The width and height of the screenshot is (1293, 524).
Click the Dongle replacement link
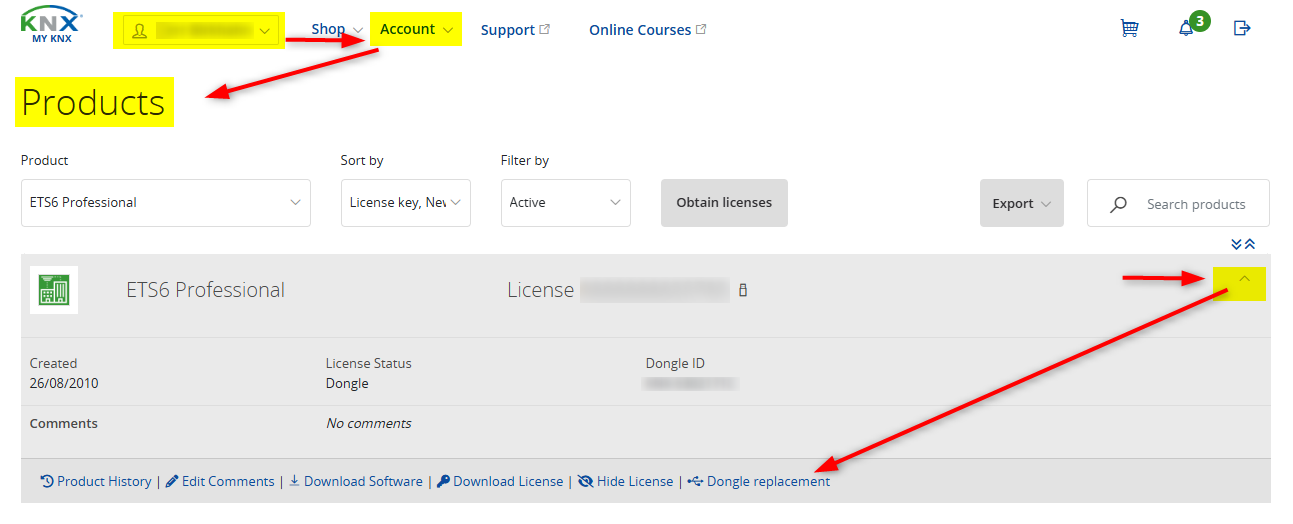click(x=759, y=481)
